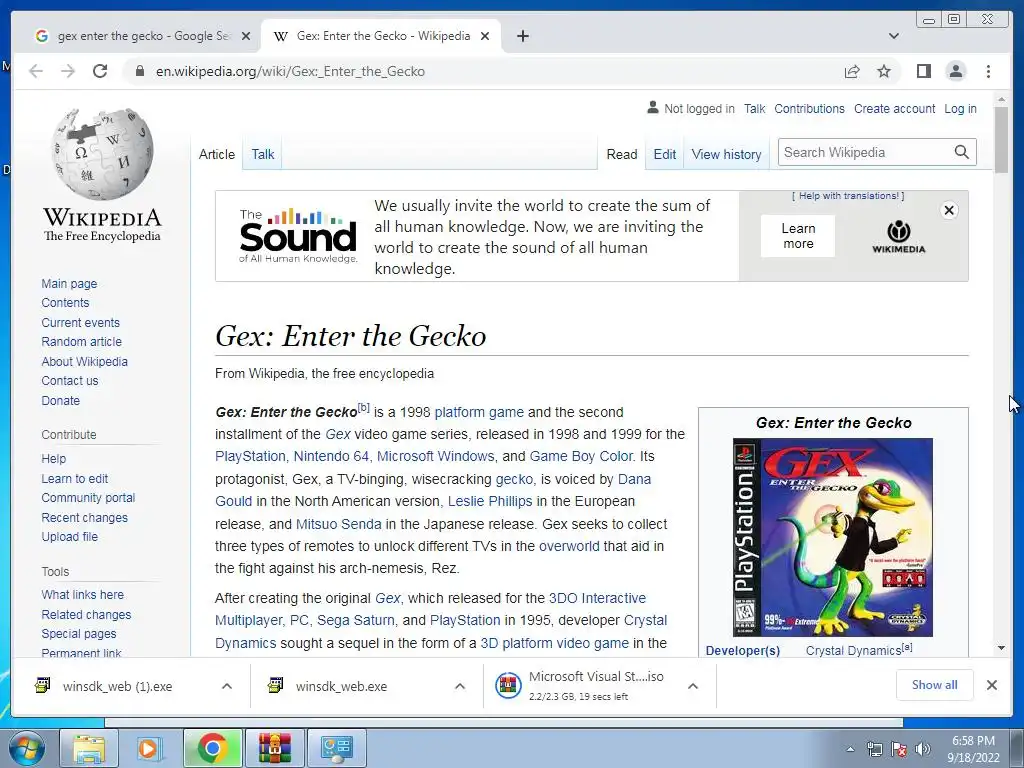Dismiss the Sound of All Human Knowledge banner
The image size is (1024, 768).
(949, 210)
